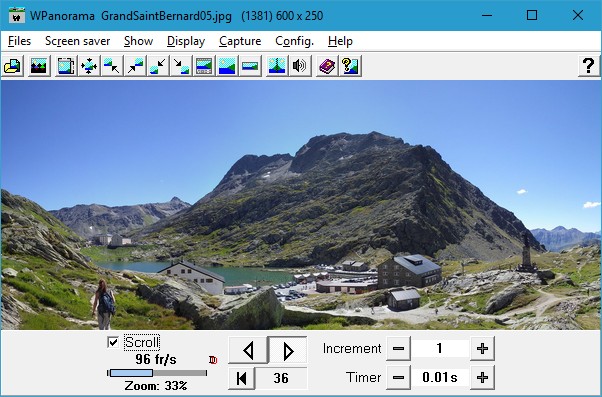Click the mountain landscape picture toolbar icon
Screen dimensions: 602x397
tap(39, 66)
